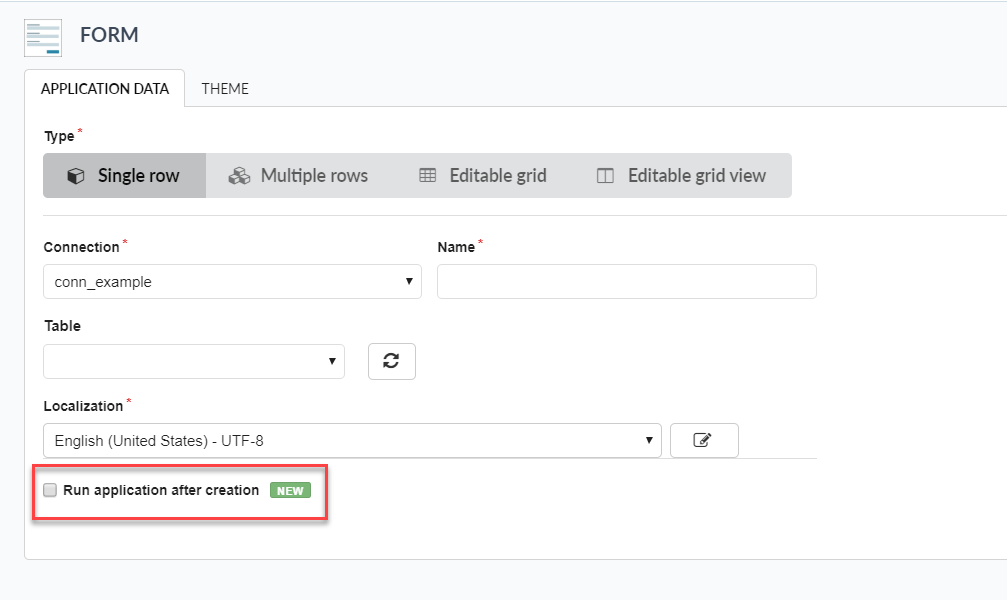Enable Run application after creation checkbox
The width and height of the screenshot is (1007, 600).
50,490
